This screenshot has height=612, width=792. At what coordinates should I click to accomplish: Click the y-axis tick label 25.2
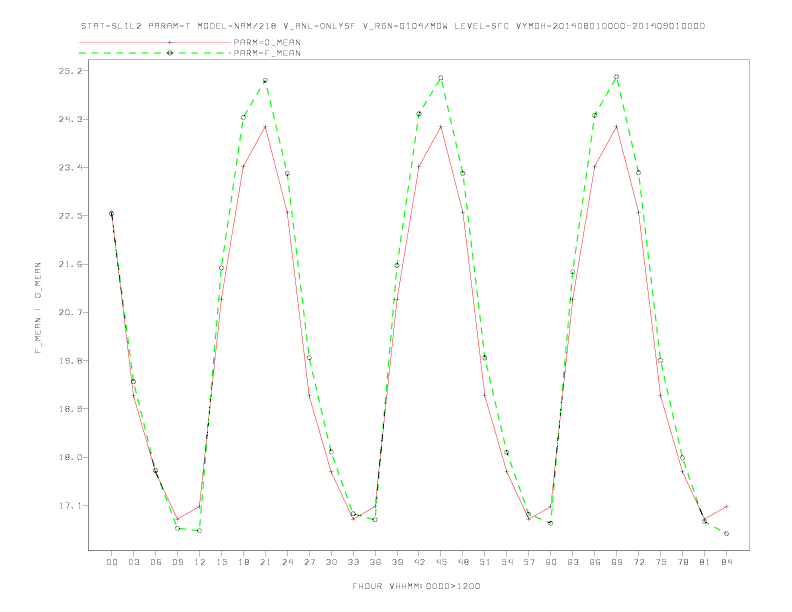pyautogui.click(x=70, y=71)
